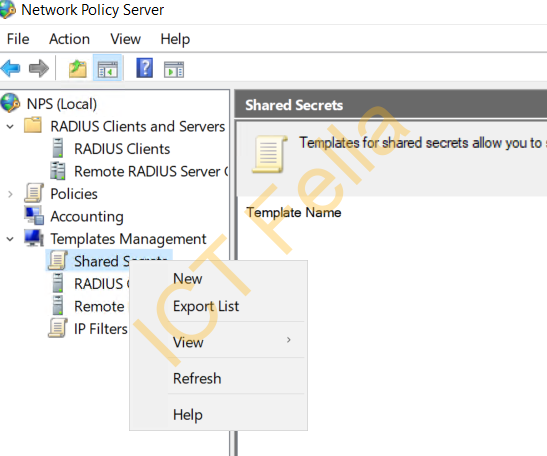The height and width of the screenshot is (456, 547).
Task: Click the Up one level folder icon
Action: pos(77,68)
